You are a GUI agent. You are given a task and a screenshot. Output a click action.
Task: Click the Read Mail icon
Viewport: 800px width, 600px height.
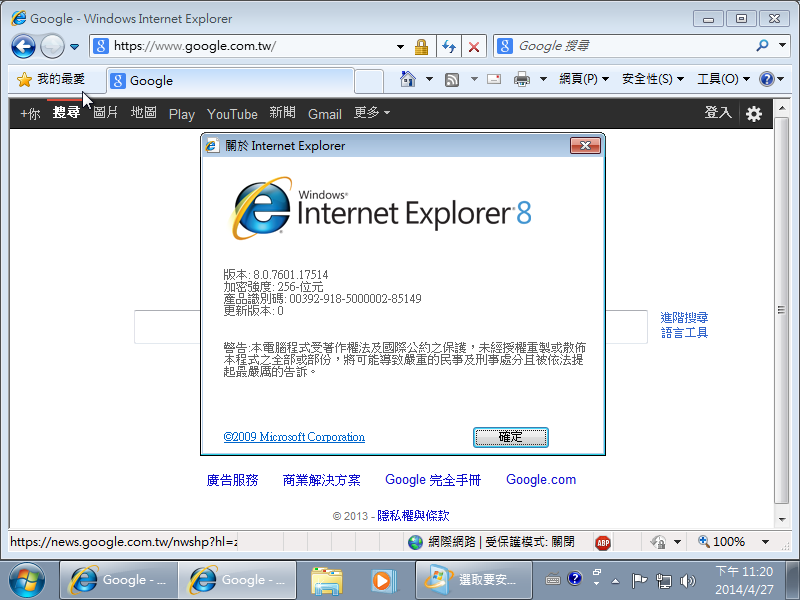[494, 79]
